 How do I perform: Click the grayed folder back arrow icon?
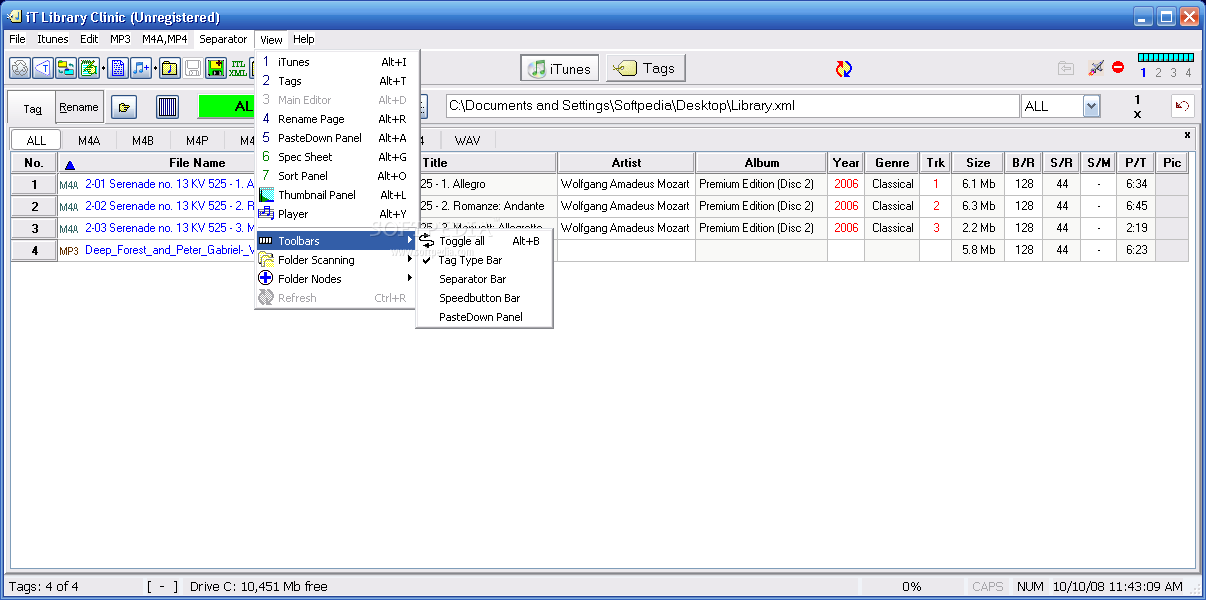pos(1067,68)
